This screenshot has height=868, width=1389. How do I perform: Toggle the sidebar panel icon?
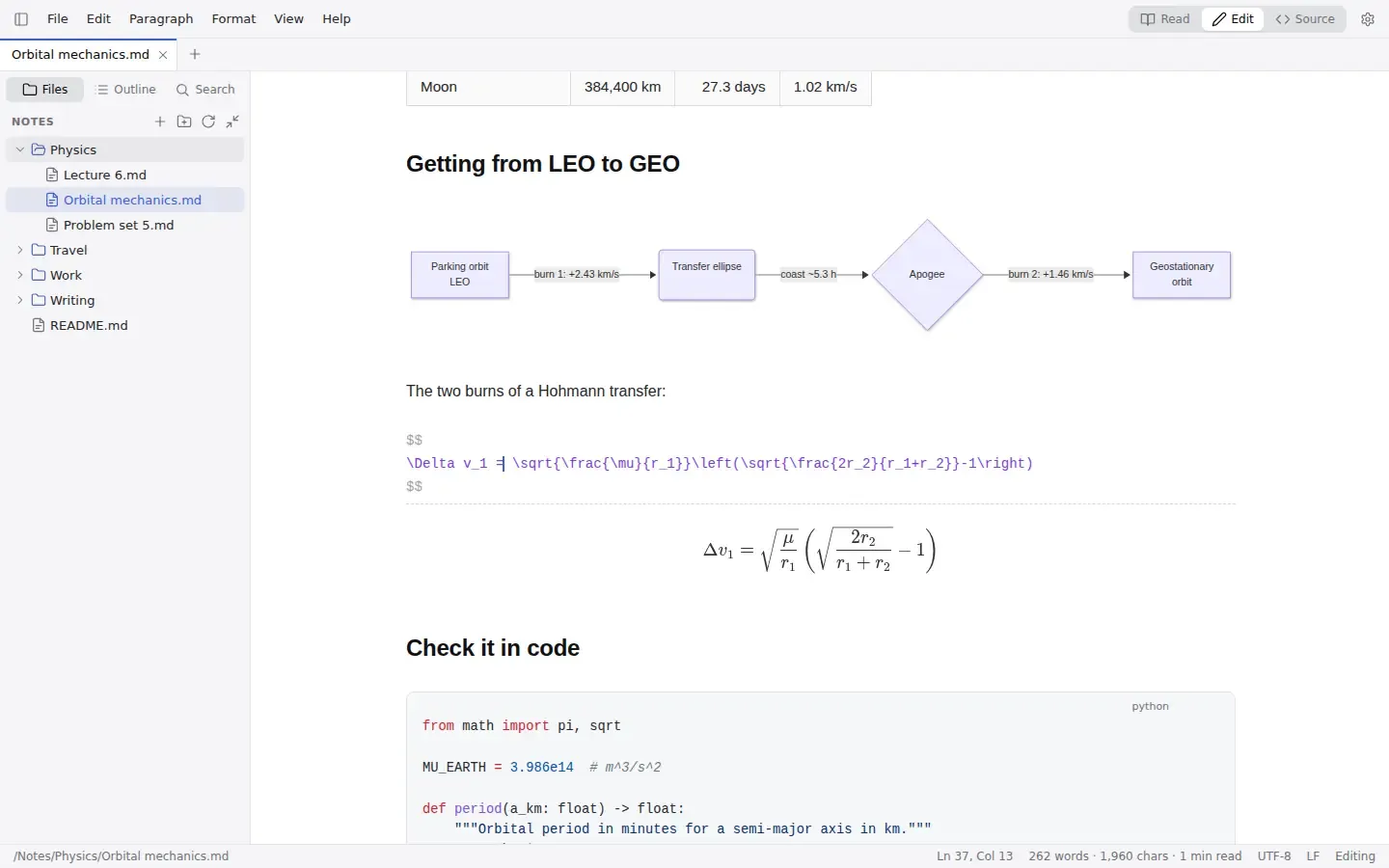21,19
